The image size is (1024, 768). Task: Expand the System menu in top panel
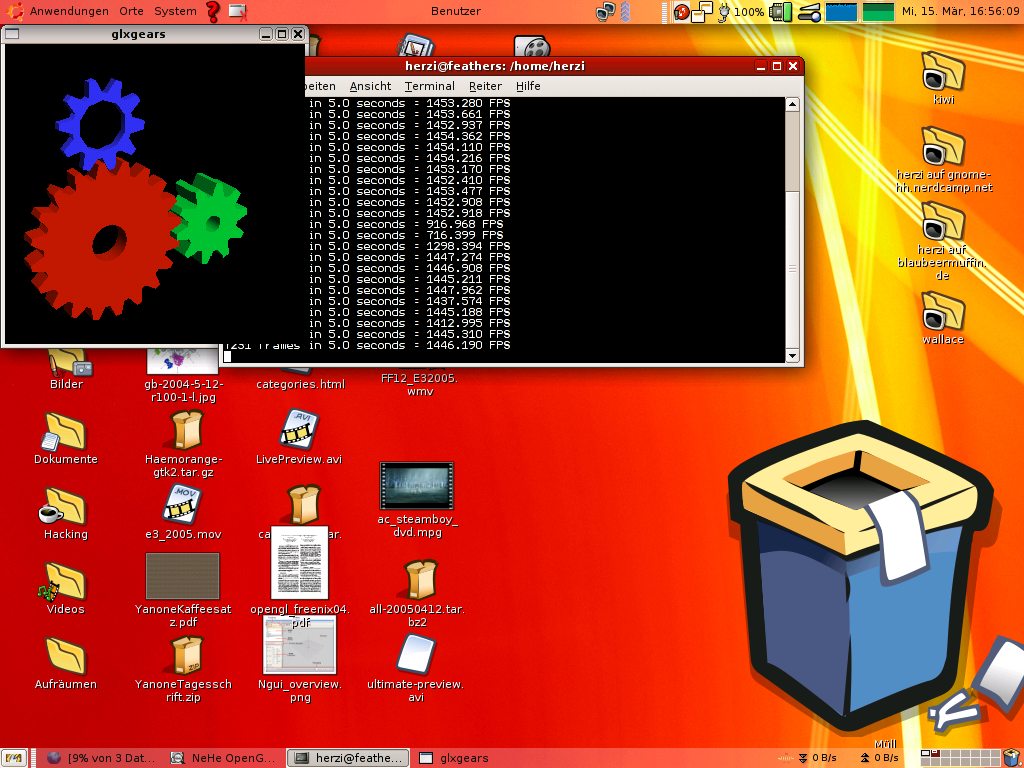pos(175,12)
